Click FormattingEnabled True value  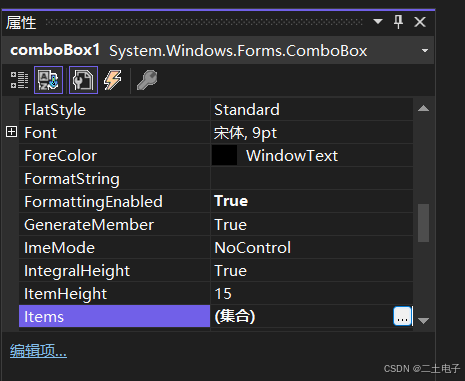coord(231,201)
